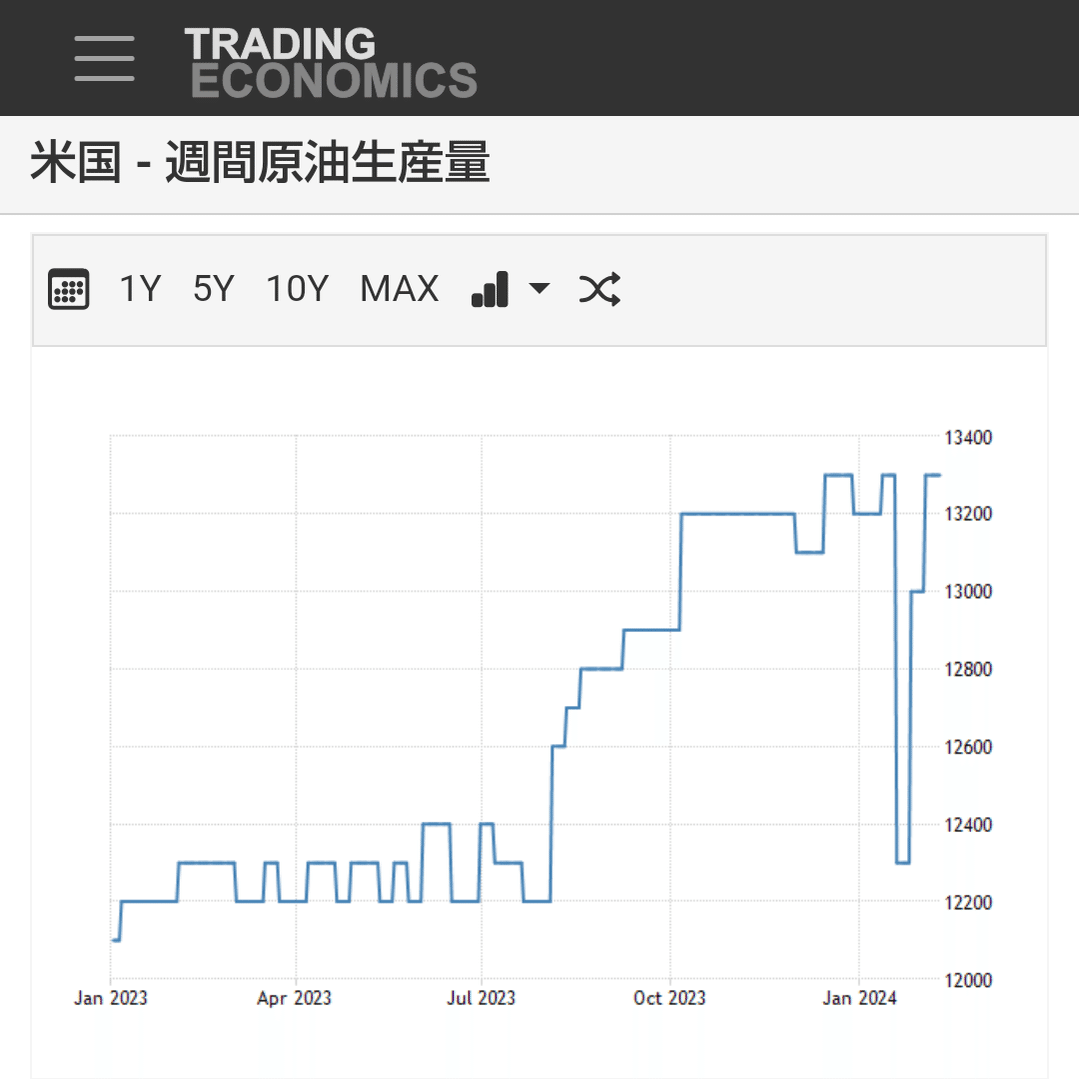Viewport: 1079px width, 1079px height.
Task: Select the 1Y time range
Action: coord(140,289)
